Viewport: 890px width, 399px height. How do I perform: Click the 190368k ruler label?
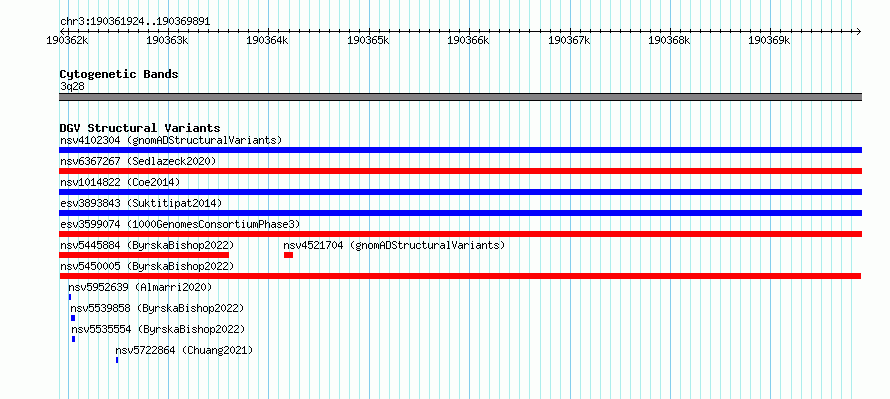coord(669,40)
